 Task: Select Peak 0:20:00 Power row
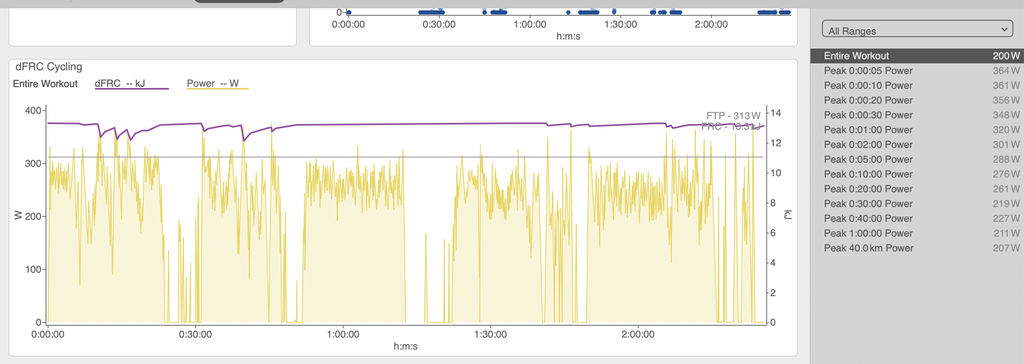(x=917, y=189)
